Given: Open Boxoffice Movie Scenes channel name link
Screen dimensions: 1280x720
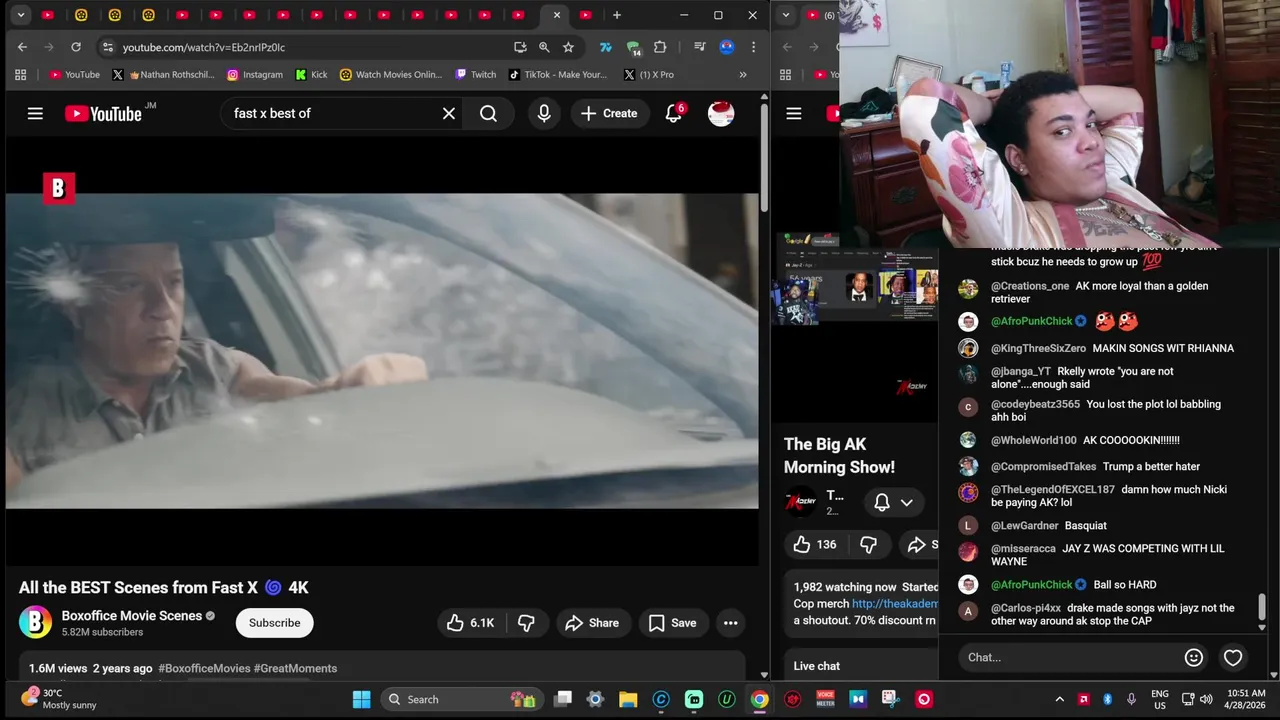Looking at the screenshot, I should [132, 616].
